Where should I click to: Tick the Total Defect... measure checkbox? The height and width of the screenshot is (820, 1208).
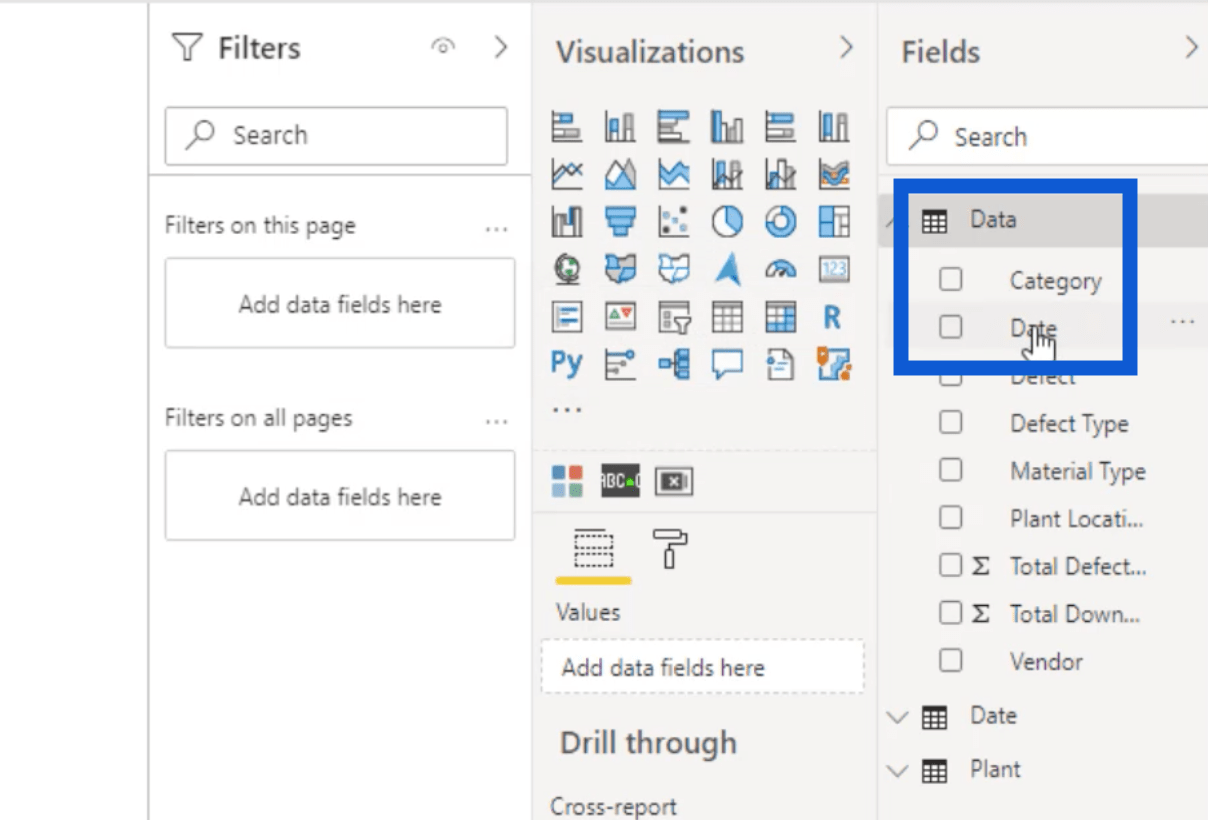click(x=950, y=565)
